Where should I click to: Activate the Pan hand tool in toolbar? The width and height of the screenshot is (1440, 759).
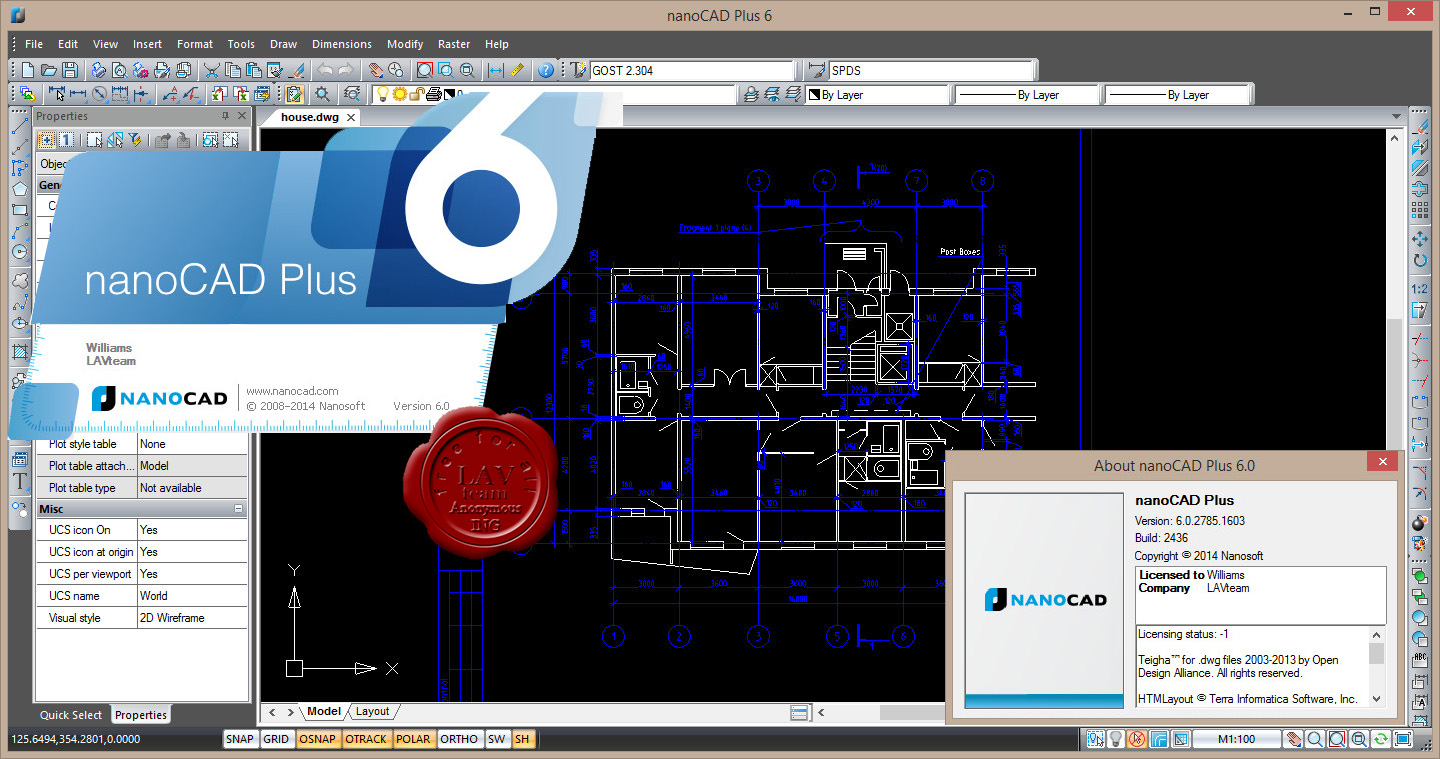click(x=374, y=70)
